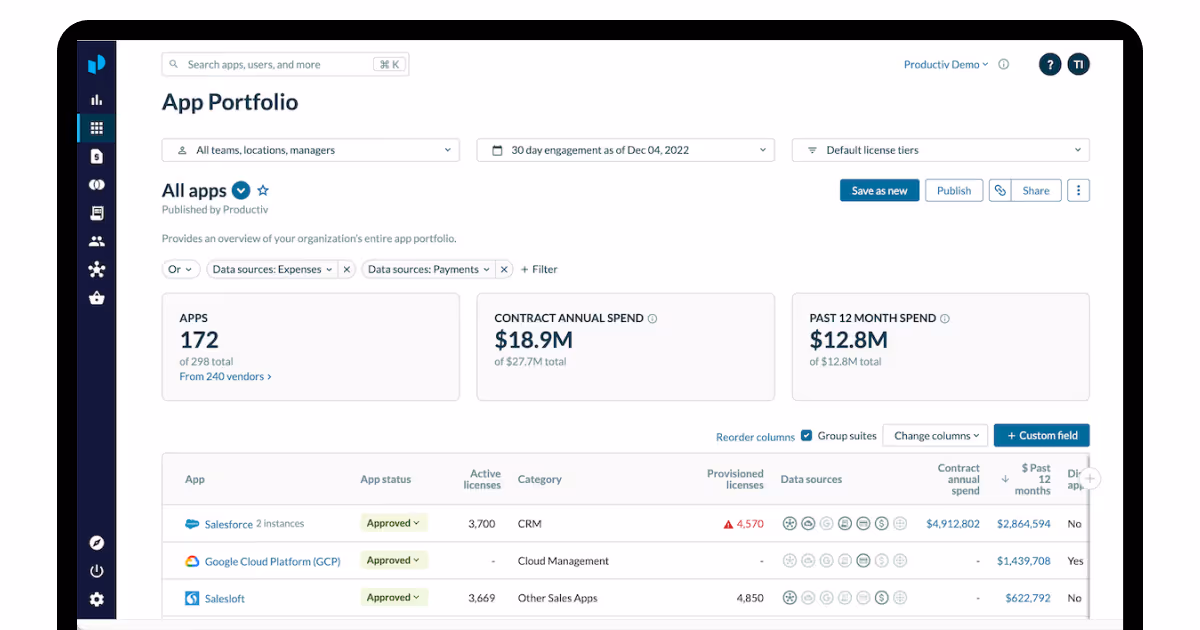Open the Productiv Demo account dropdown

click(946, 64)
